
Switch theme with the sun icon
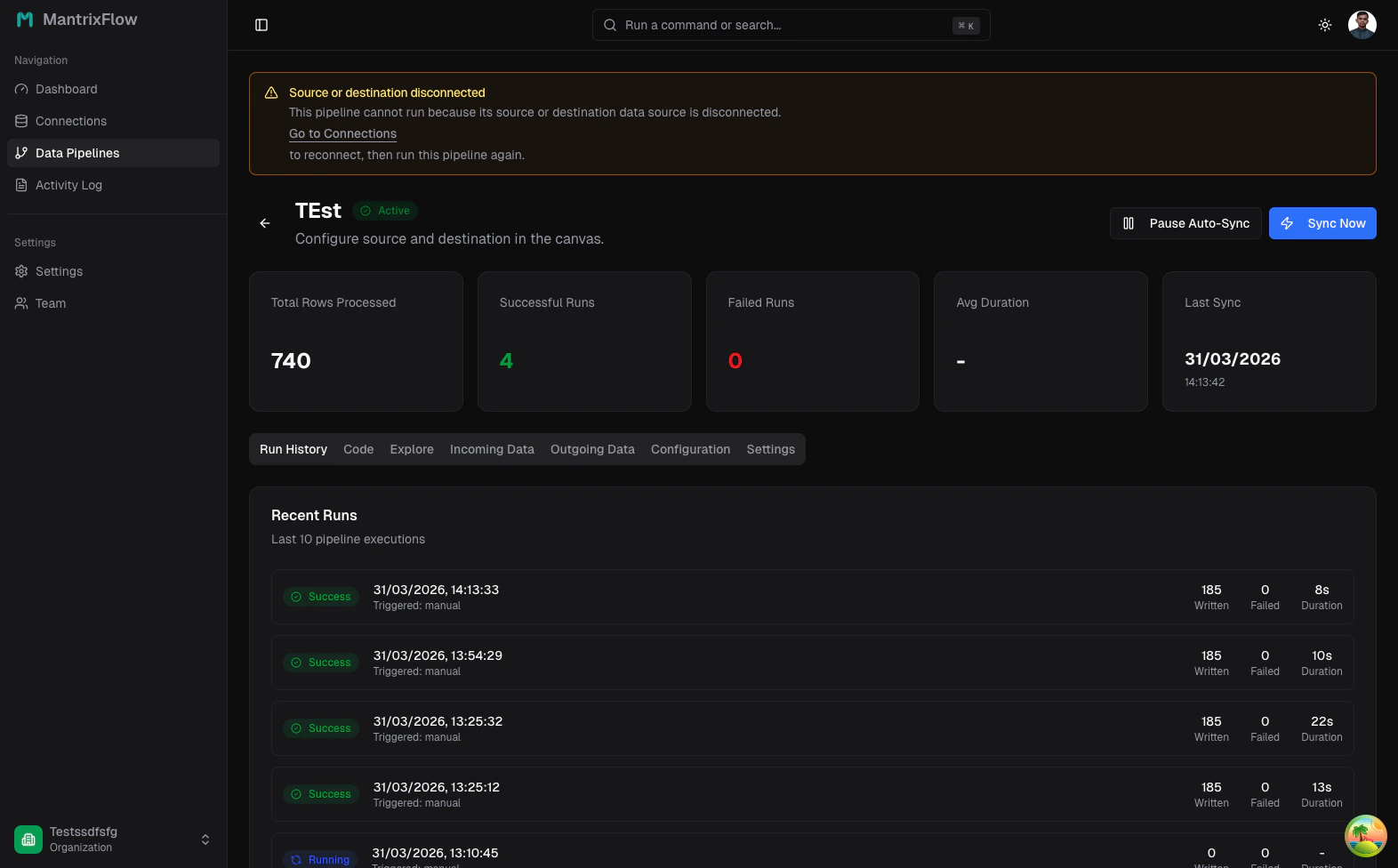click(1325, 25)
